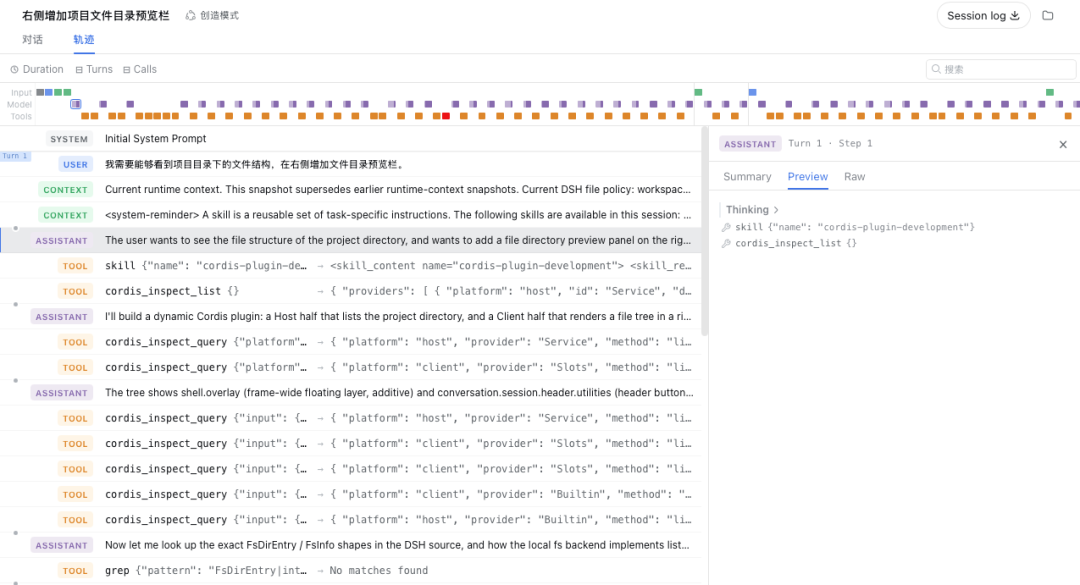The height and width of the screenshot is (585, 1080).
Task: Select the 'The user wants to see' assistant row
Action: [351, 240]
